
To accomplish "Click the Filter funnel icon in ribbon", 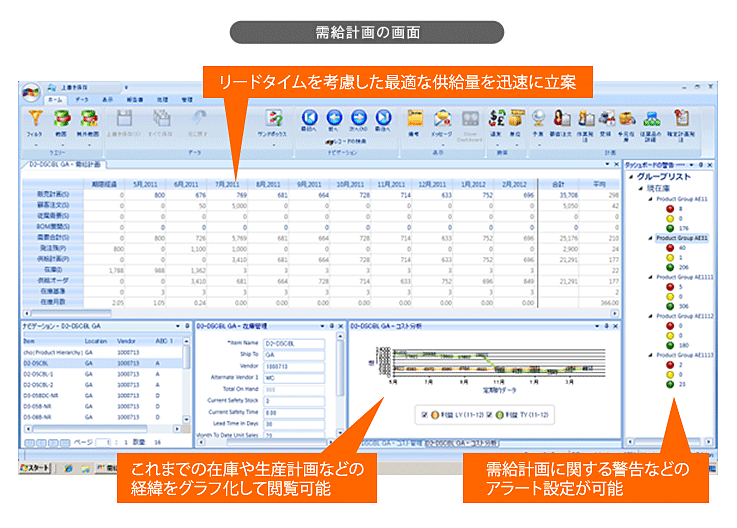I will pos(35,119).
